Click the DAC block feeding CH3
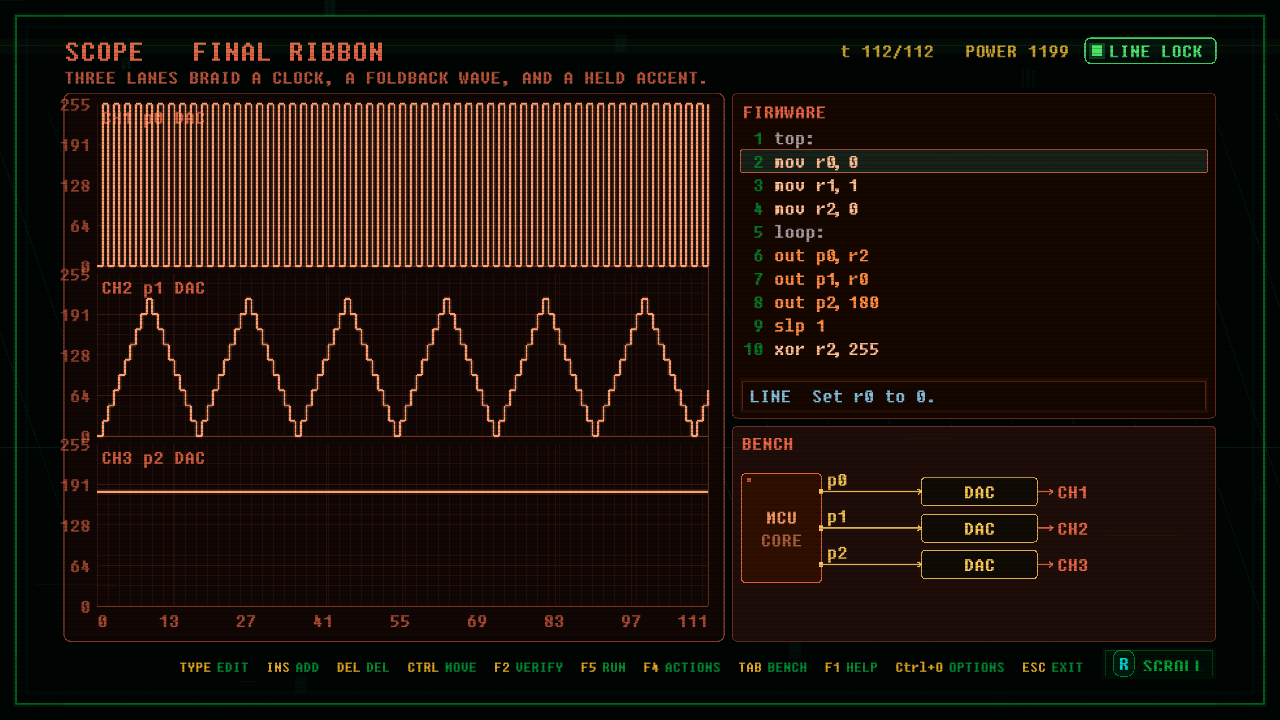 click(x=979, y=565)
